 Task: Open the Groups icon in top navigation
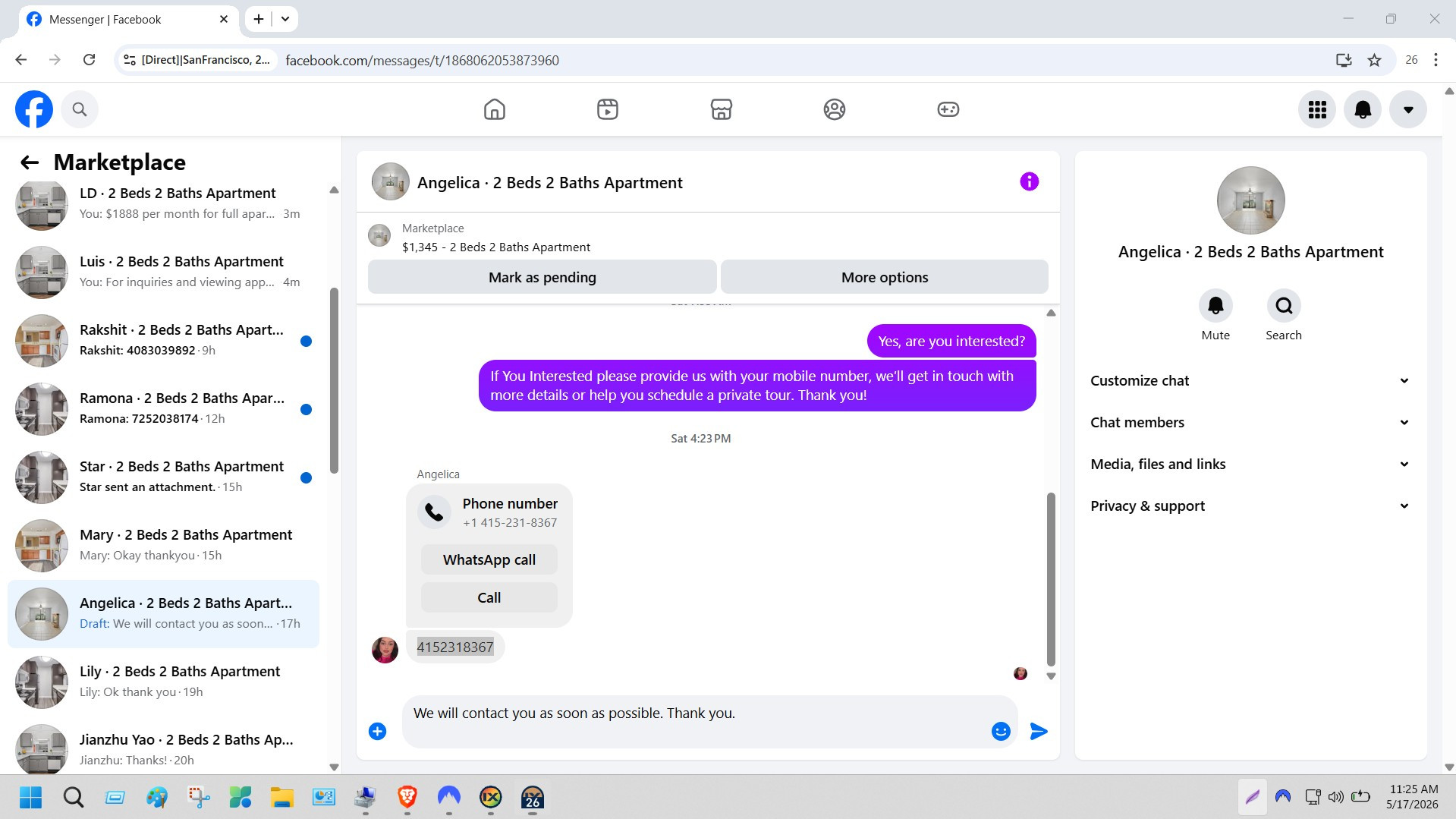835,109
